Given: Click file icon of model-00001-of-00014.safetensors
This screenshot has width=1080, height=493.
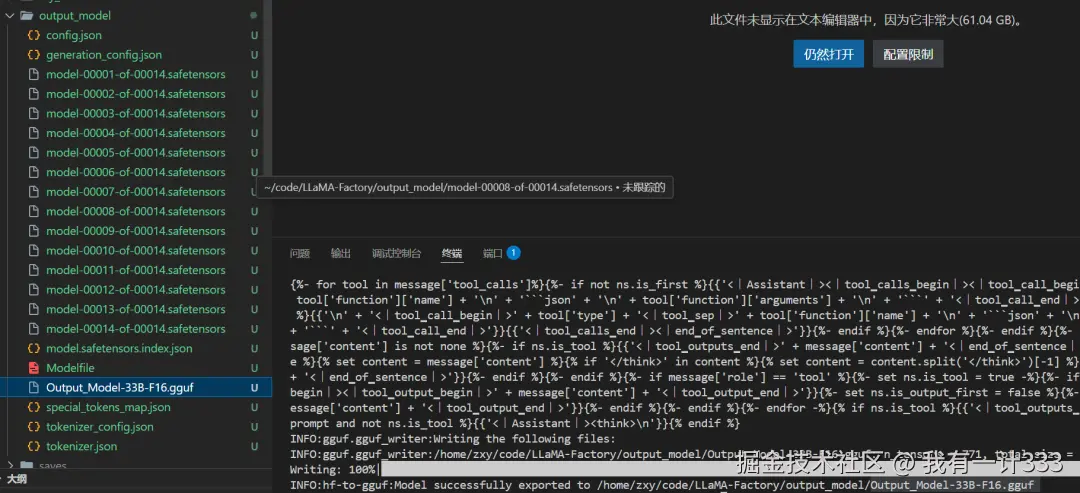Looking at the screenshot, I should click(x=32, y=74).
